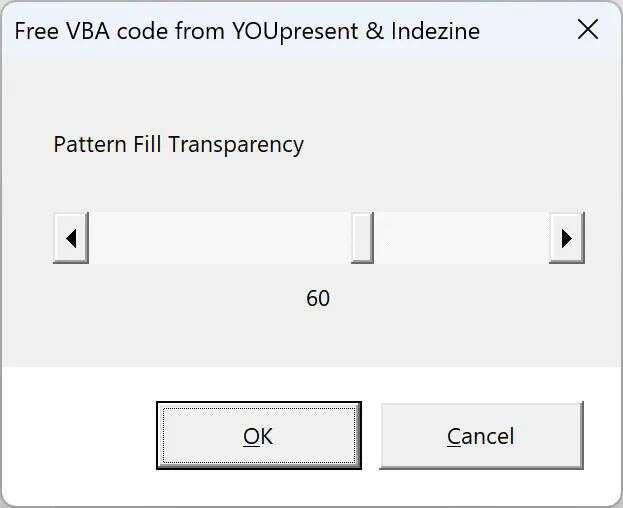Click the dialog title "Free VBA code from YOUpresent & Indezine"
This screenshot has width=623, height=508.
tap(246, 31)
